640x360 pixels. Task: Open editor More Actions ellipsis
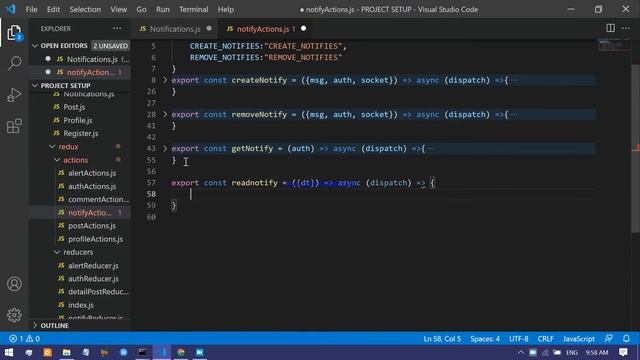click(x=626, y=28)
